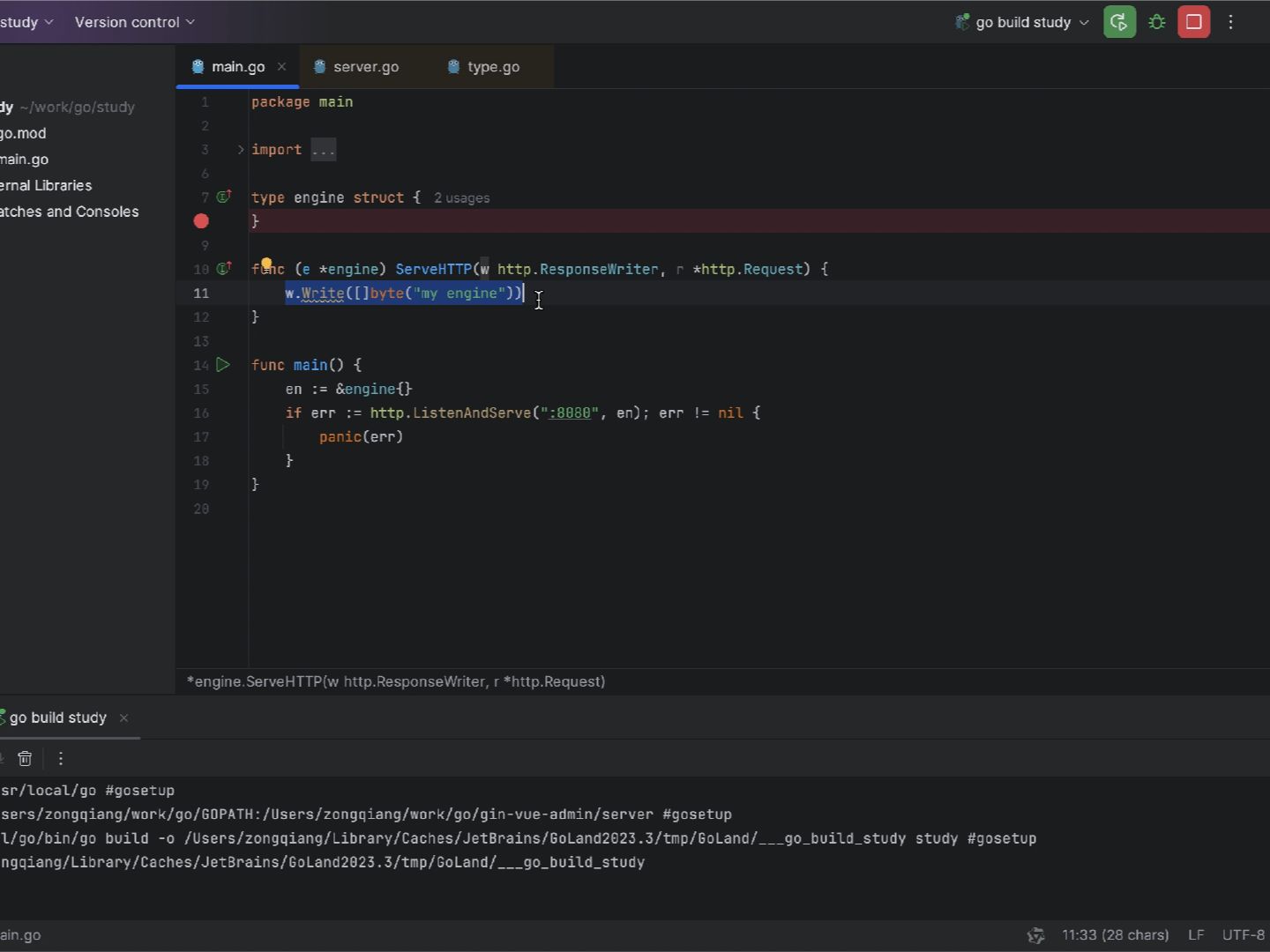
Task: Start debugging with the bug icon
Action: point(1157,22)
